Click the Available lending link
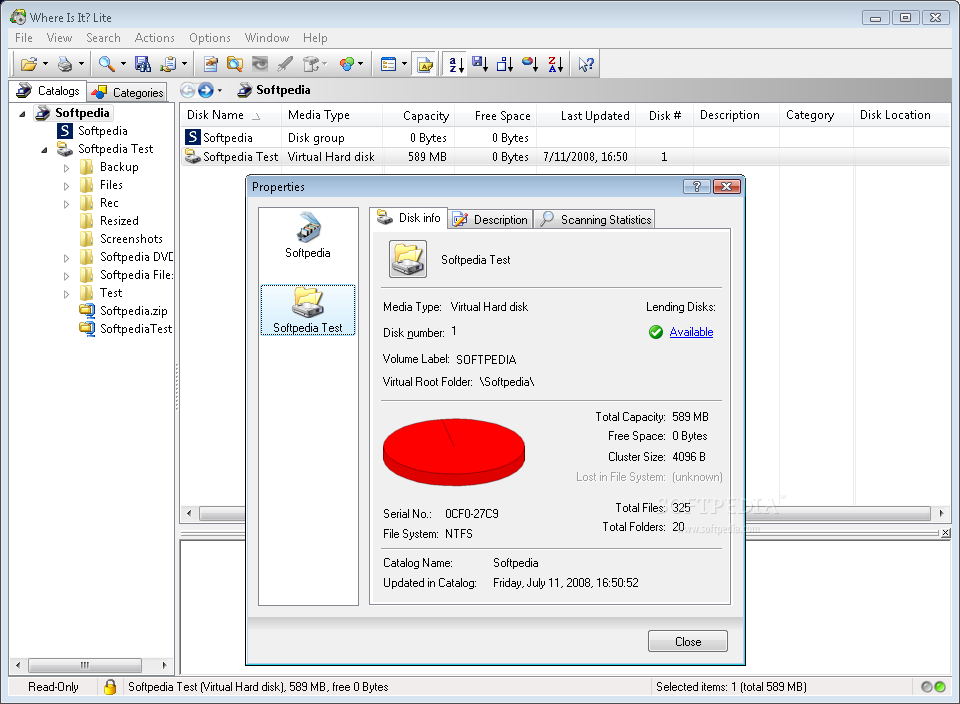 point(691,332)
